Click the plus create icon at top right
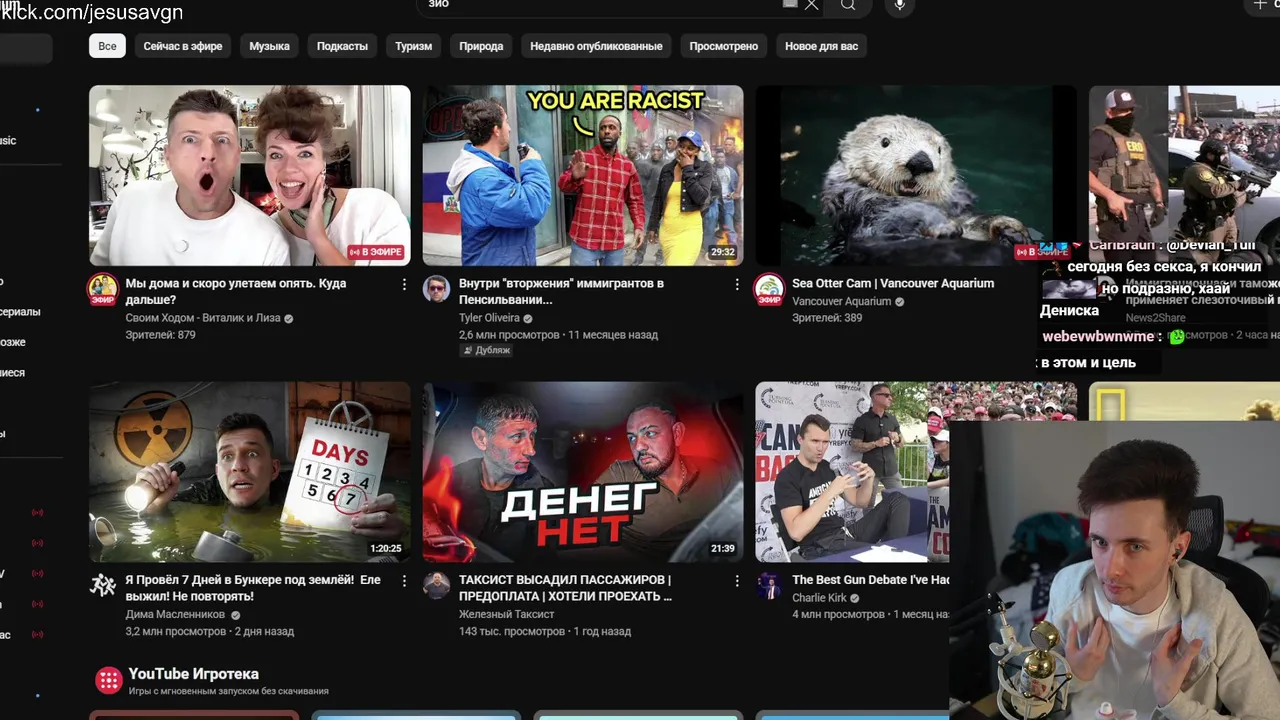The image size is (1280, 720). [x=1260, y=5]
